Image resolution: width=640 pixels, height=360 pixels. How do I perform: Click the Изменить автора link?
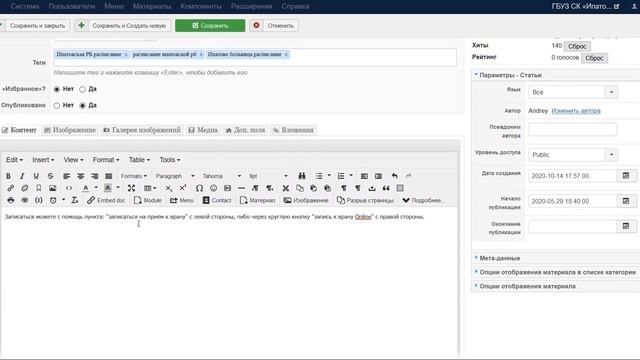576,111
